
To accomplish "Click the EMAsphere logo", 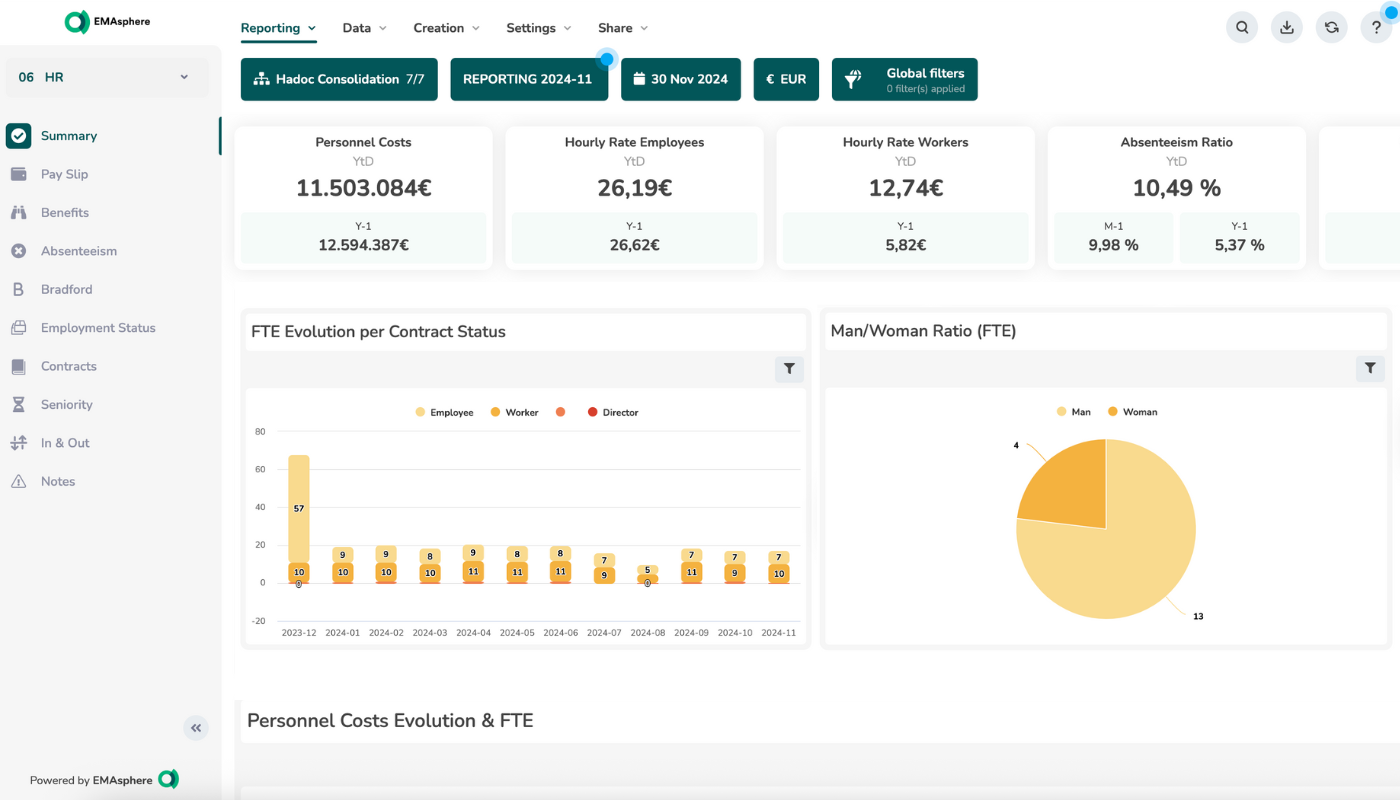I will click(x=107, y=21).
